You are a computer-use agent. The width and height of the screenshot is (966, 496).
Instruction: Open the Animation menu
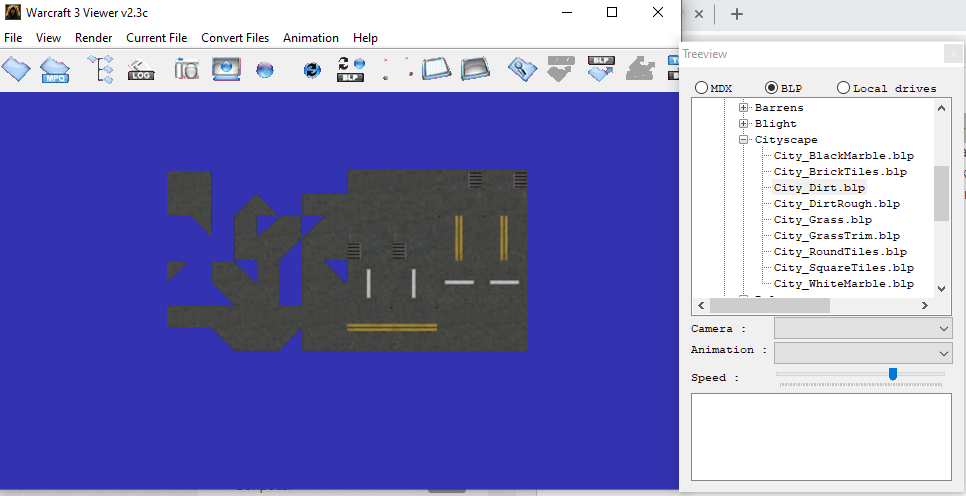(310, 38)
